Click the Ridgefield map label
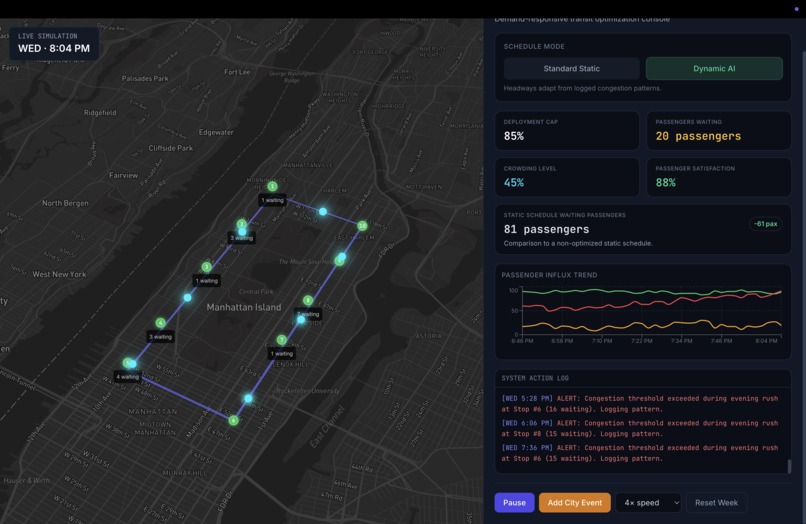The width and height of the screenshot is (806, 524). pos(100,113)
